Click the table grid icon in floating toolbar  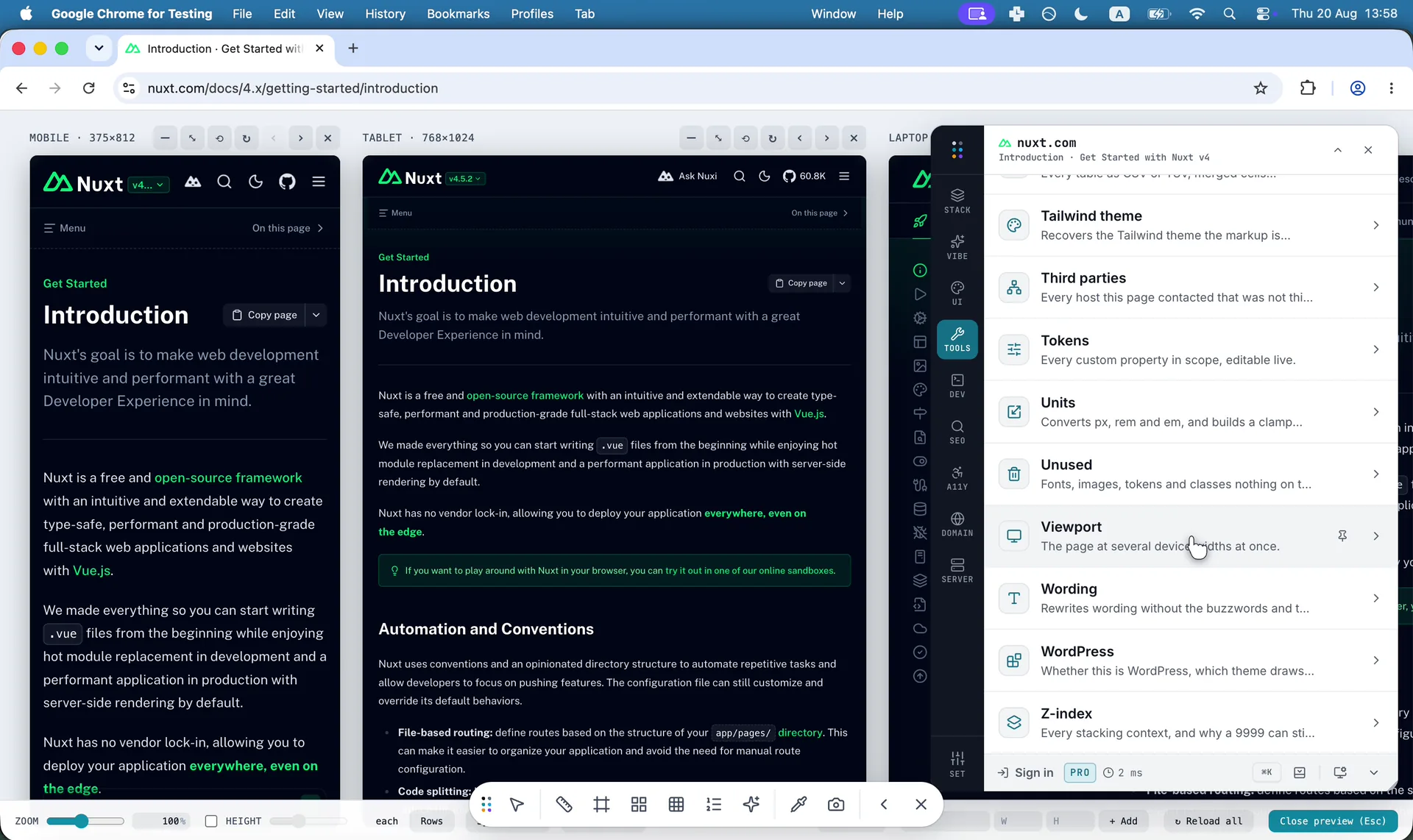coord(676,805)
